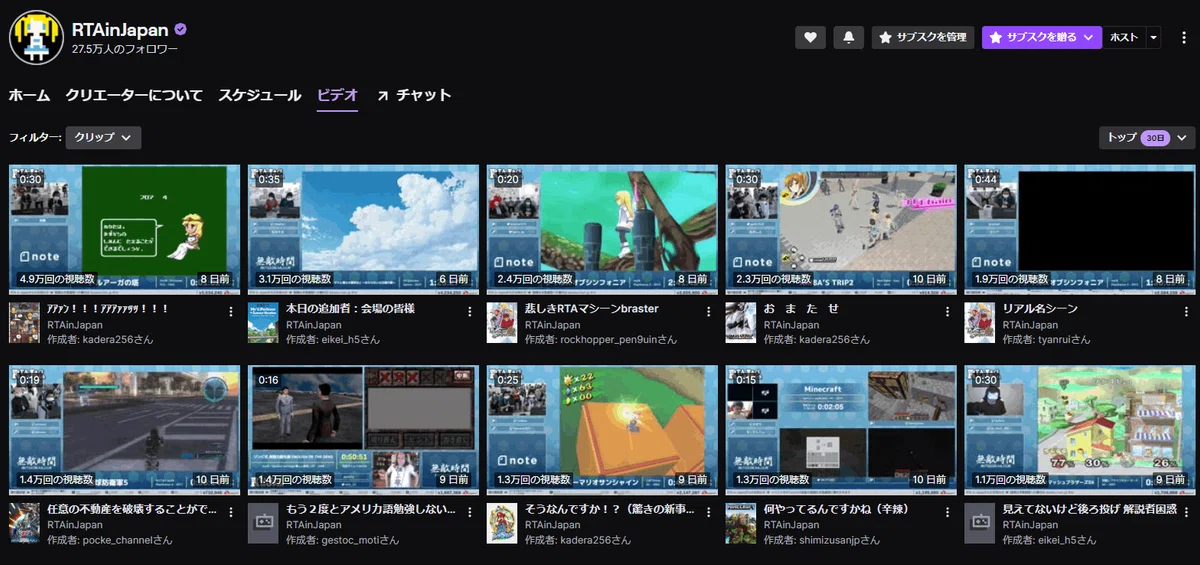1200x565 pixels.
Task: Open the クリップ filter dropdown
Action: click(x=103, y=137)
